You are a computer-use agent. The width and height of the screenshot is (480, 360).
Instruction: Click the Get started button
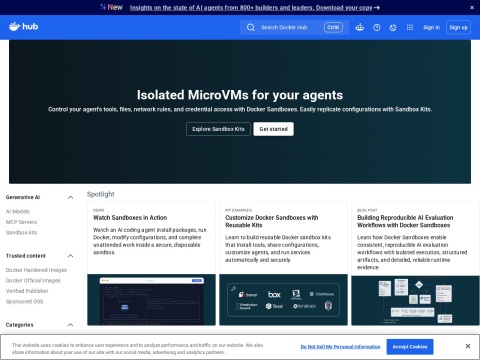[x=273, y=129]
